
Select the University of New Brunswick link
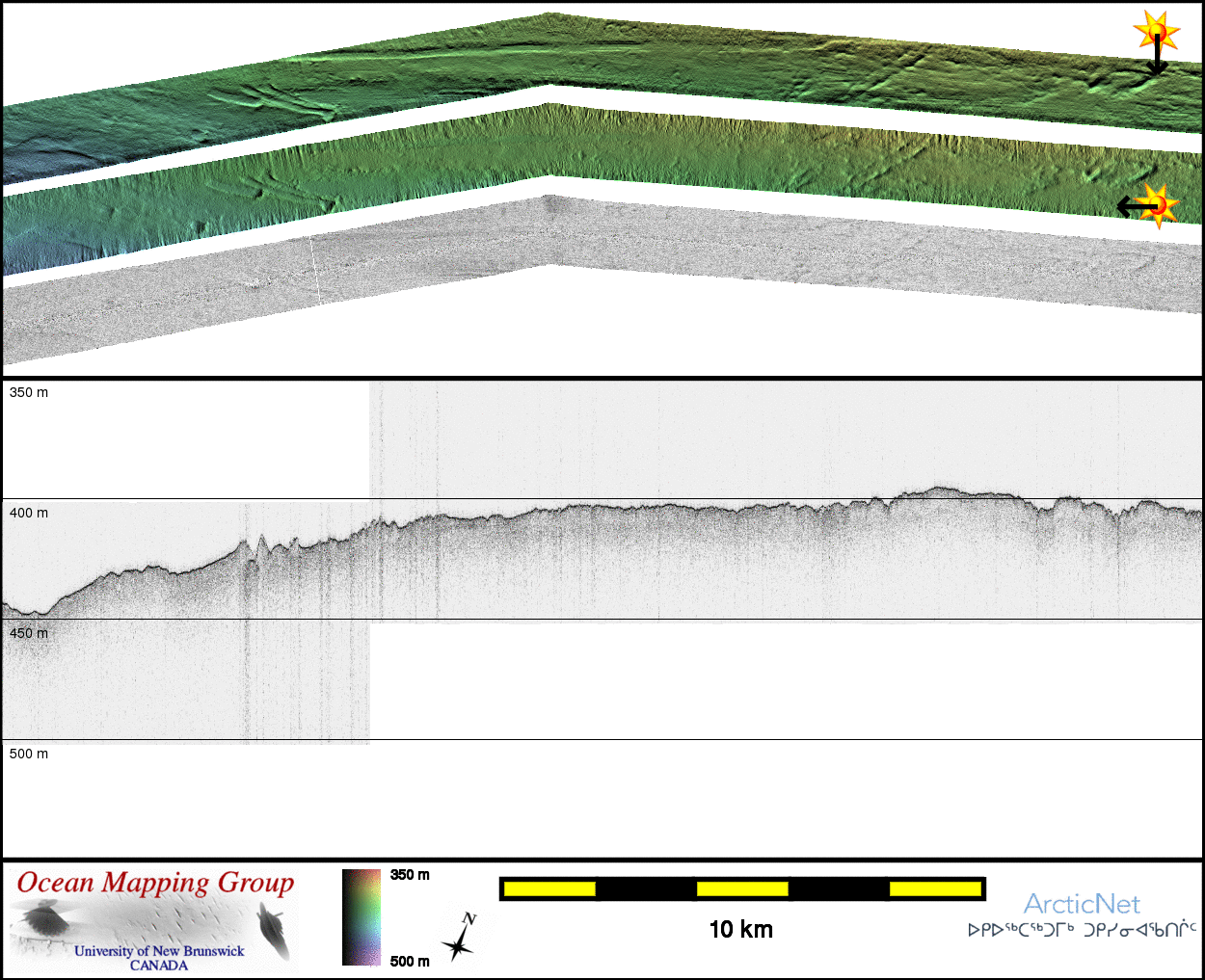coord(159,951)
